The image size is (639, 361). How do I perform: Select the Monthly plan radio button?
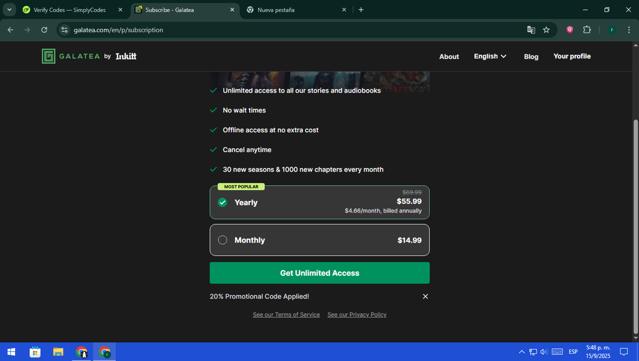click(x=223, y=240)
